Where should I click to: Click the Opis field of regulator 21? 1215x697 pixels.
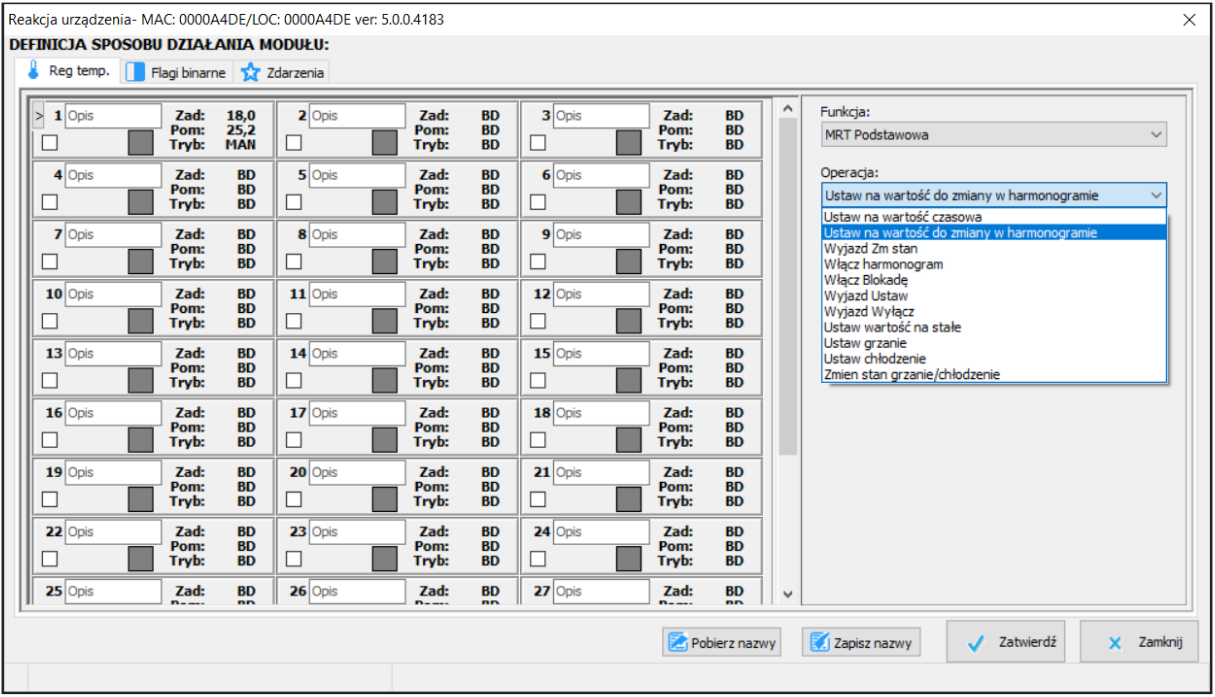(601, 472)
